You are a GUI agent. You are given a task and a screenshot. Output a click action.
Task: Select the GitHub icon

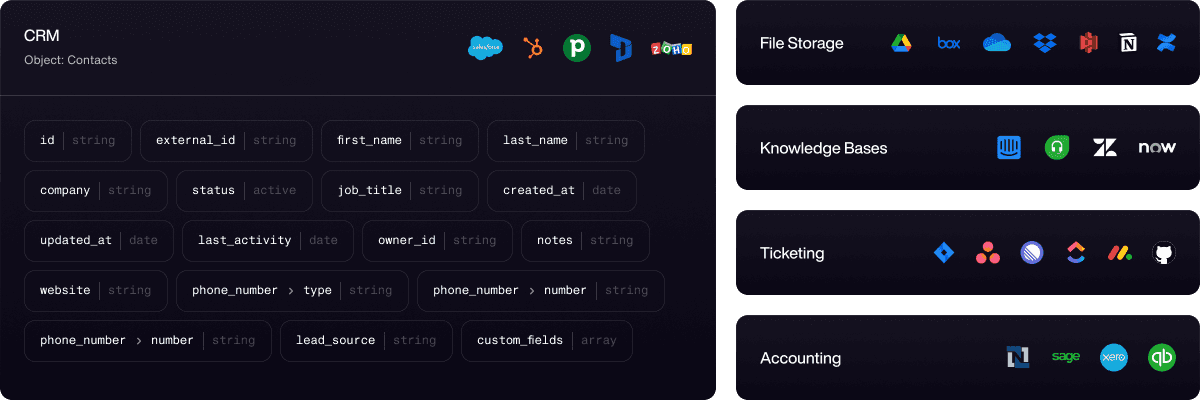pos(1162,253)
